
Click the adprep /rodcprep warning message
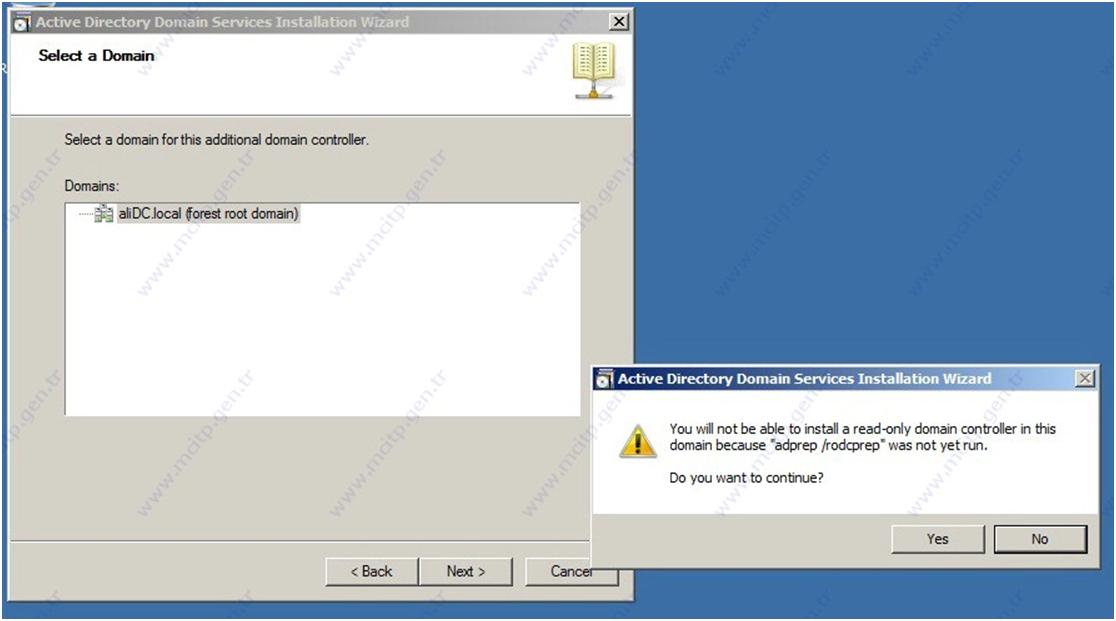(862, 437)
